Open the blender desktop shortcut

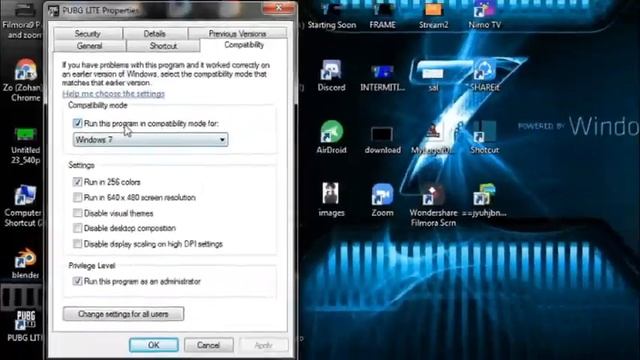pyautogui.click(x=25, y=264)
